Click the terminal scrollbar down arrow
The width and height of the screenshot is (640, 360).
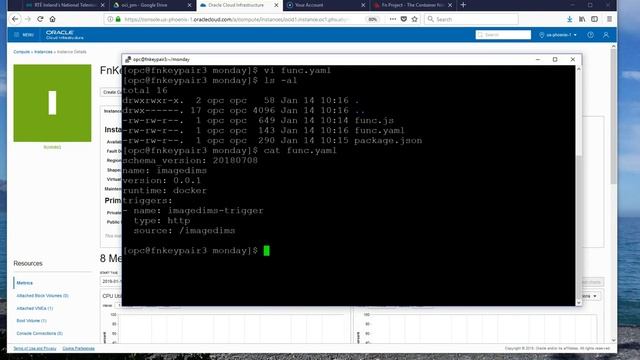[578, 303]
